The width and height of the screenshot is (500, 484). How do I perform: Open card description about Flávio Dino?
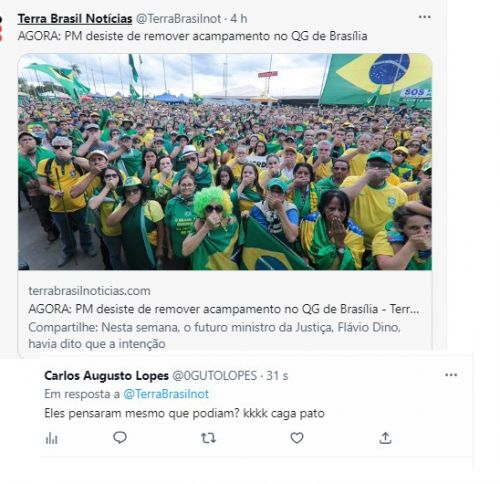pyautogui.click(x=214, y=335)
